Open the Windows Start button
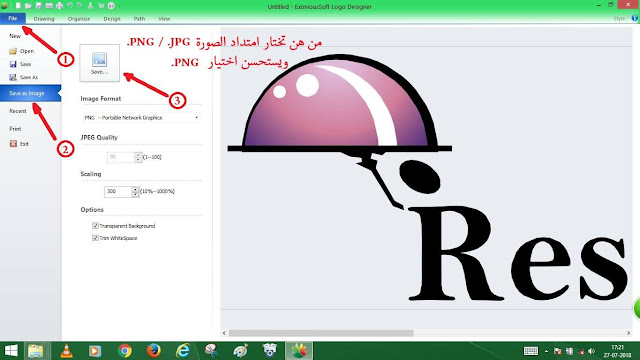Viewport: 640px width, 360px height. pos(11,351)
